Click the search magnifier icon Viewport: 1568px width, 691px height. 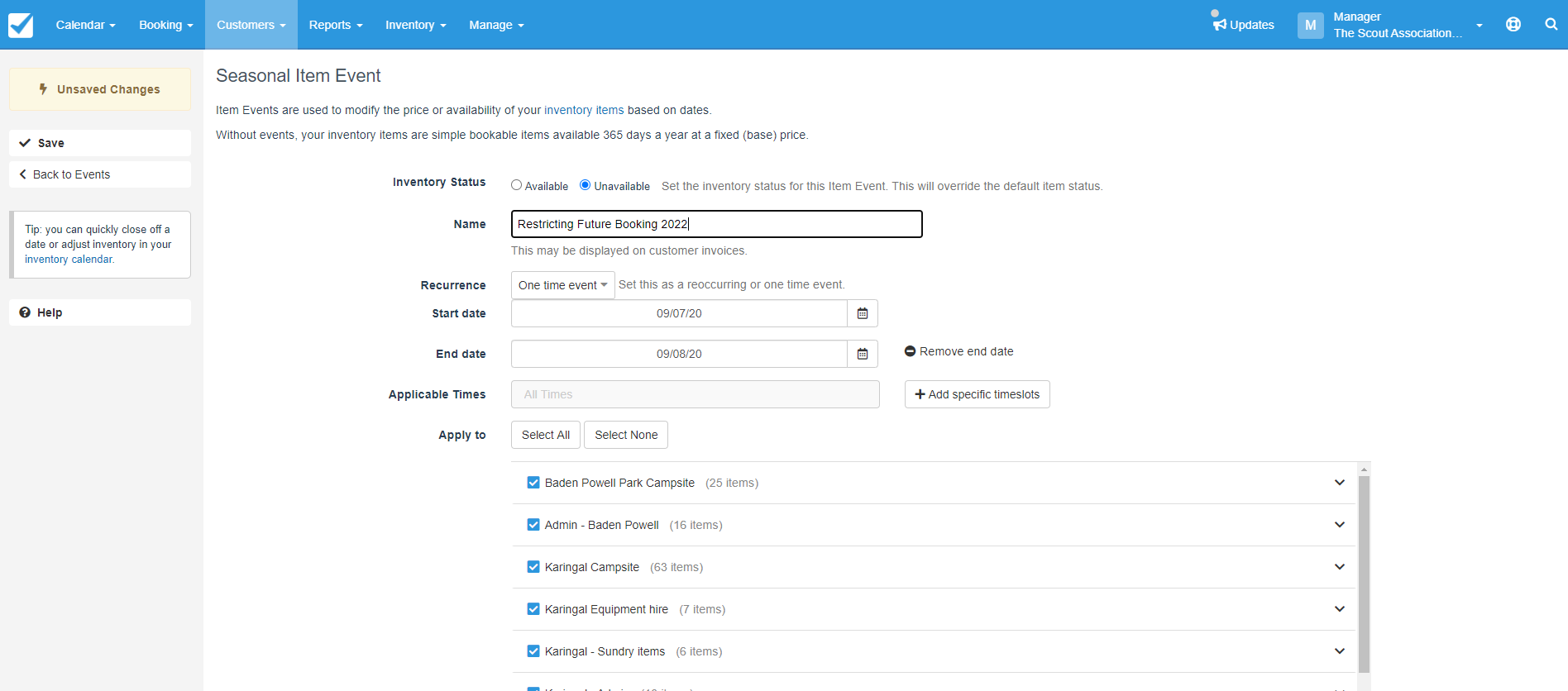(x=1551, y=25)
